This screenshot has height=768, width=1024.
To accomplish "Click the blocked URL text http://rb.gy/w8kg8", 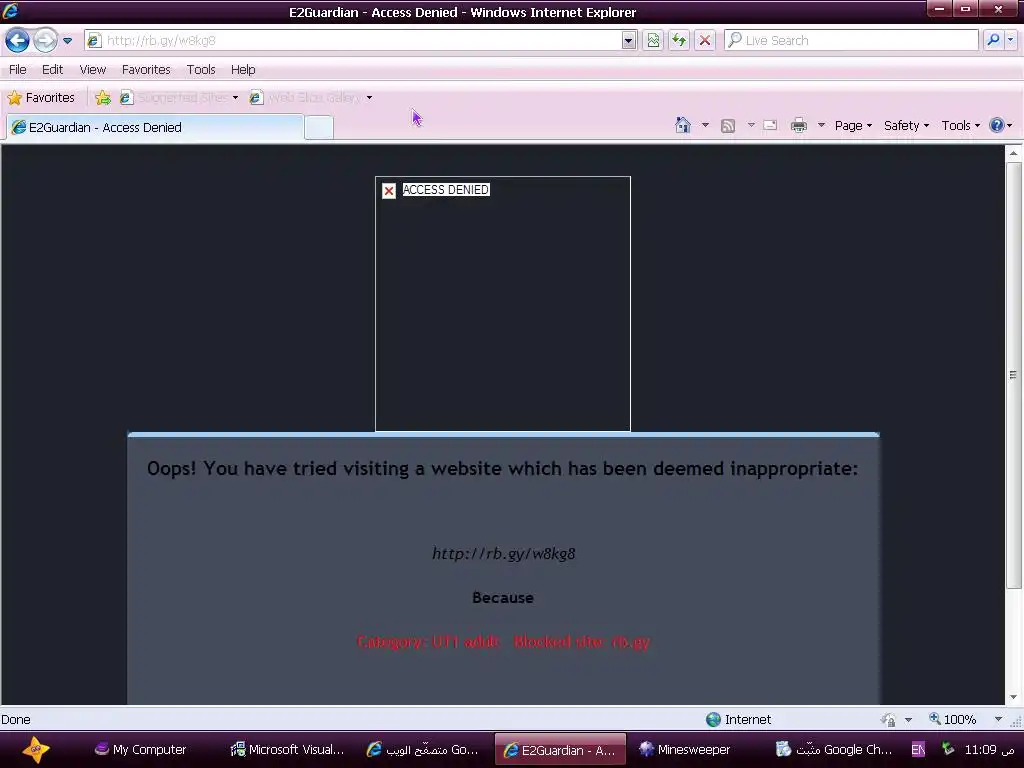I will (x=504, y=554).
